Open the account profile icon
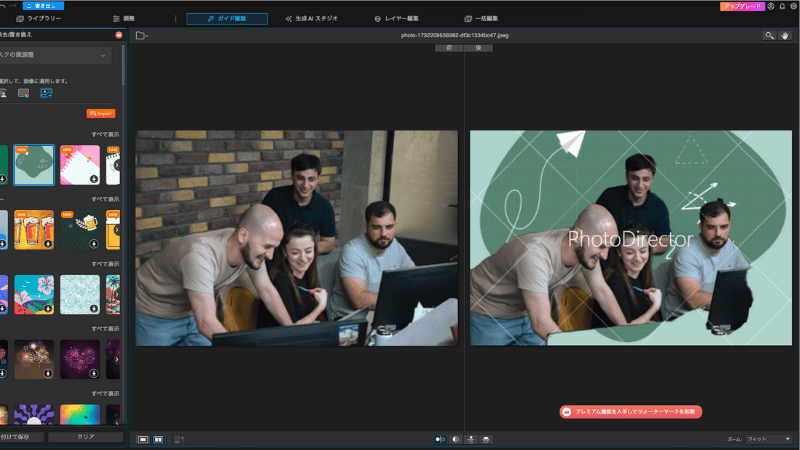The width and height of the screenshot is (800, 450). pyautogui.click(x=771, y=6)
